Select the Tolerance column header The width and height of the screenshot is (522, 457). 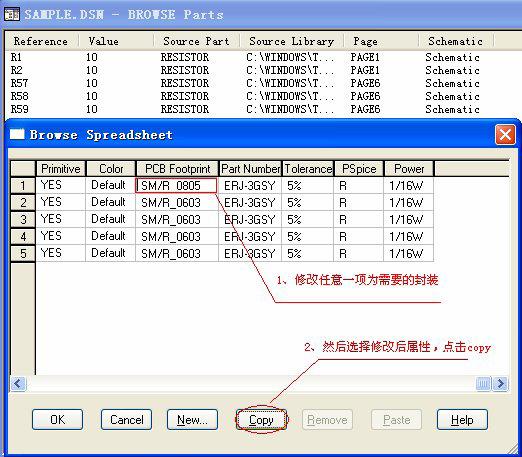[x=308, y=169]
